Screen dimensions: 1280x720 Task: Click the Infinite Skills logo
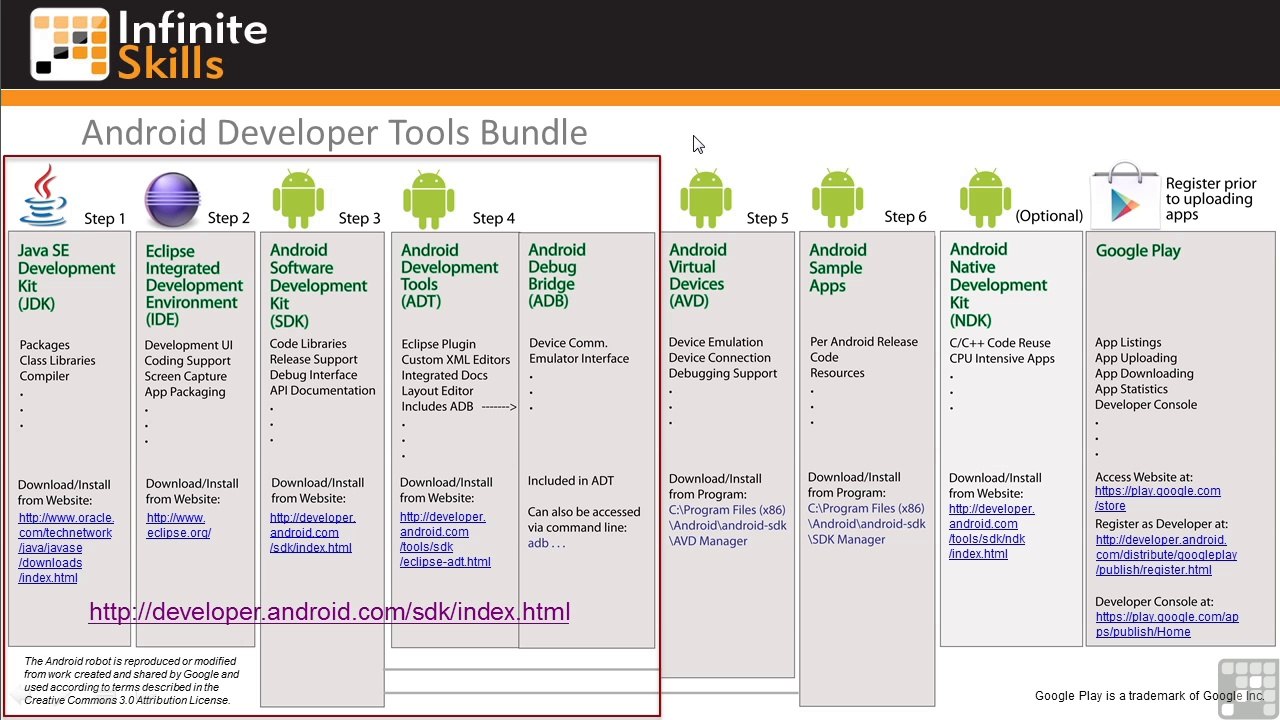coord(149,44)
